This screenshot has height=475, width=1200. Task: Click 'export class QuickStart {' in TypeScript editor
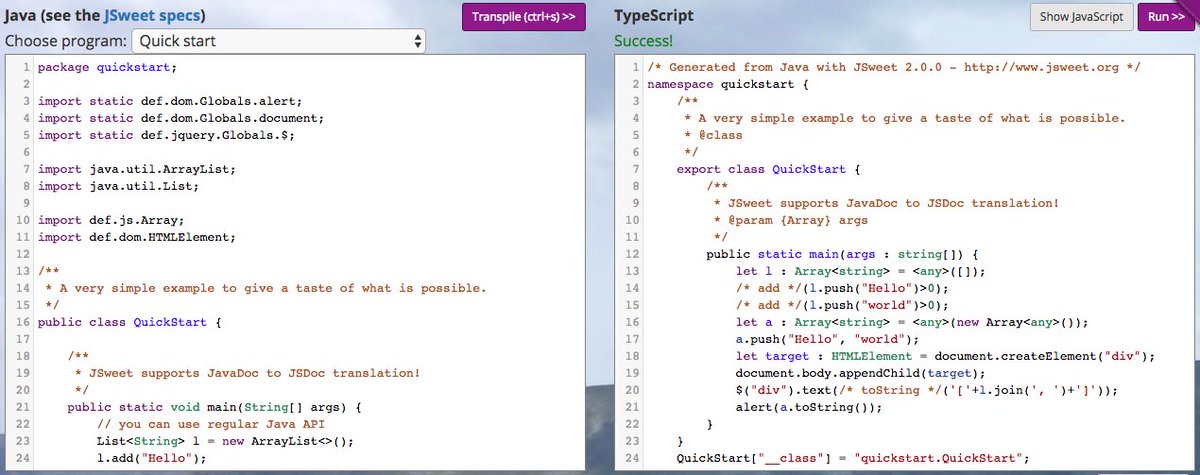[x=769, y=169]
